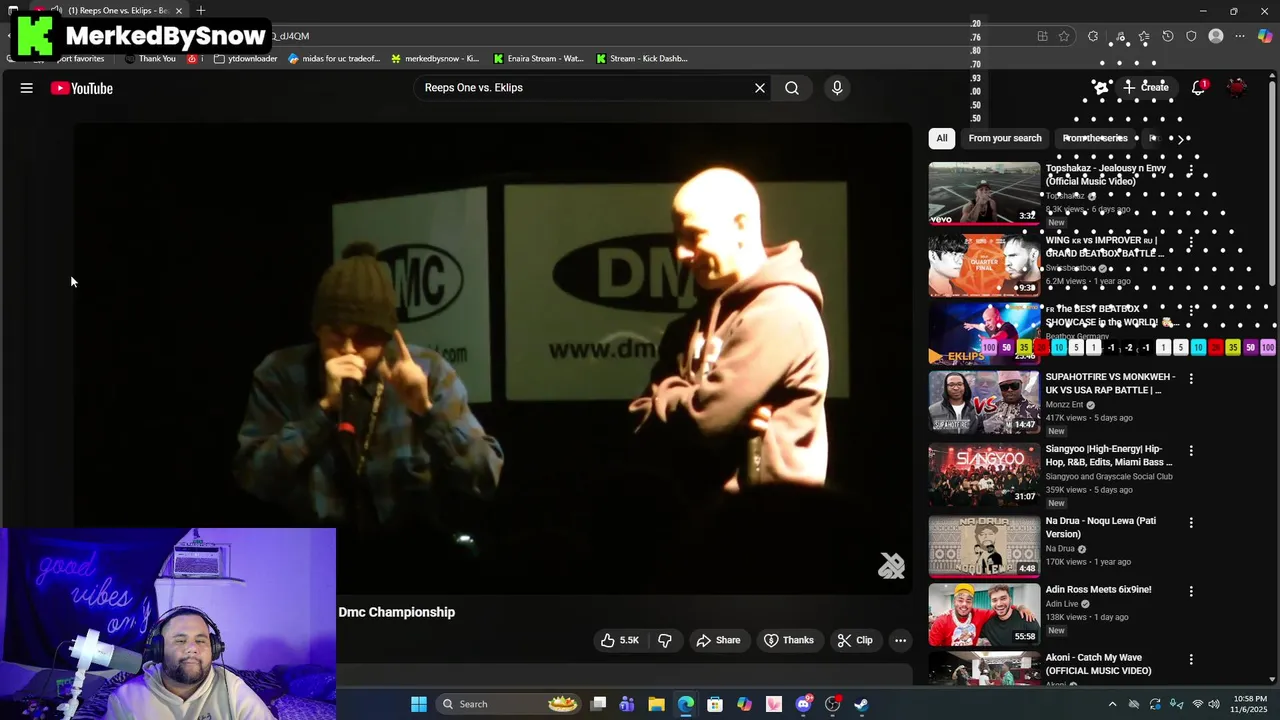
Task: Open clock showing 10:58 PM
Action: (1250, 704)
